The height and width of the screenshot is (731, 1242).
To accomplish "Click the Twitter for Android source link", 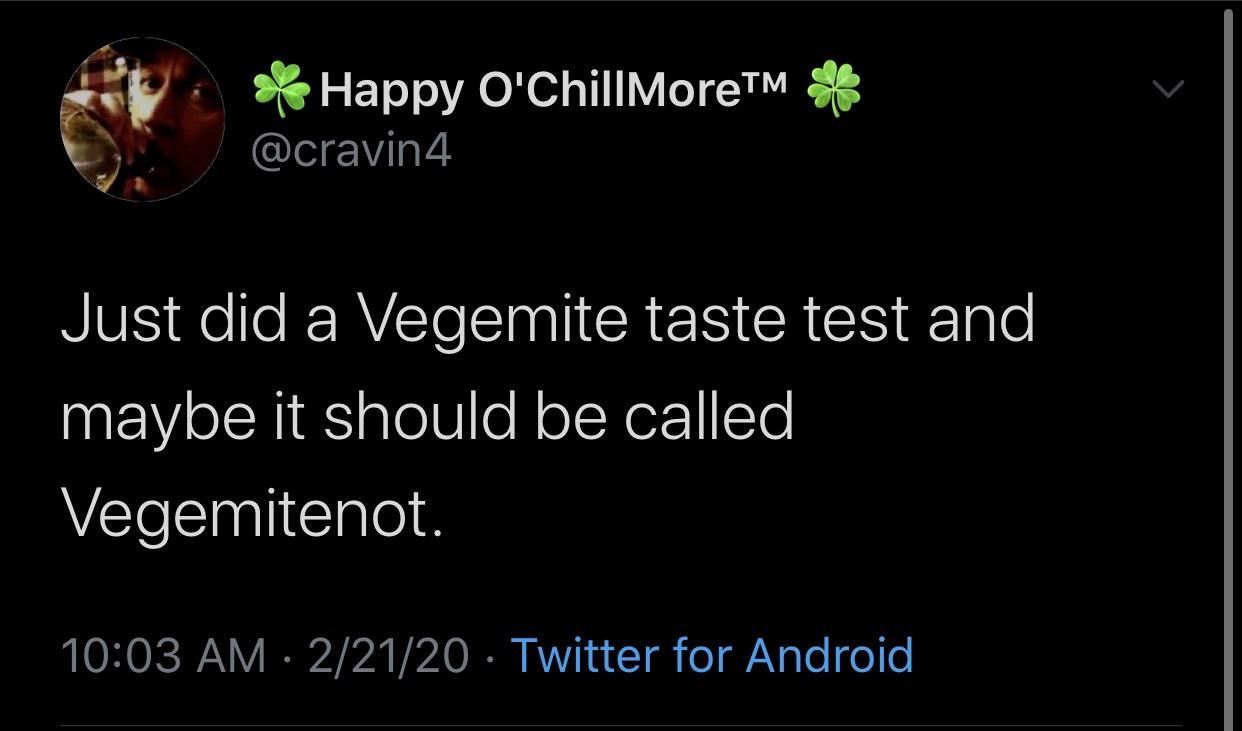I will point(712,656).
